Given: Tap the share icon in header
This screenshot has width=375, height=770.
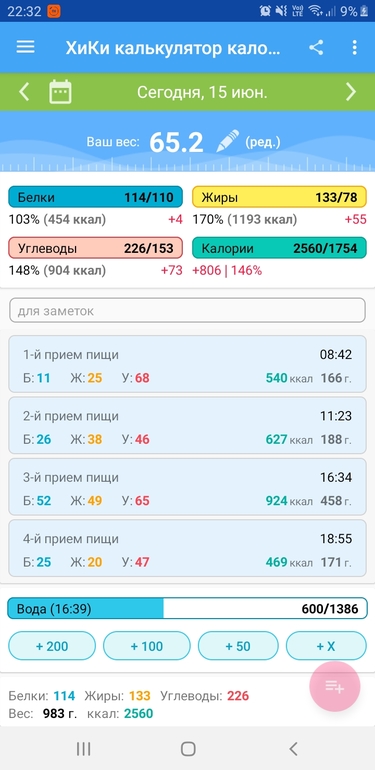Looking at the screenshot, I should coord(316,47).
